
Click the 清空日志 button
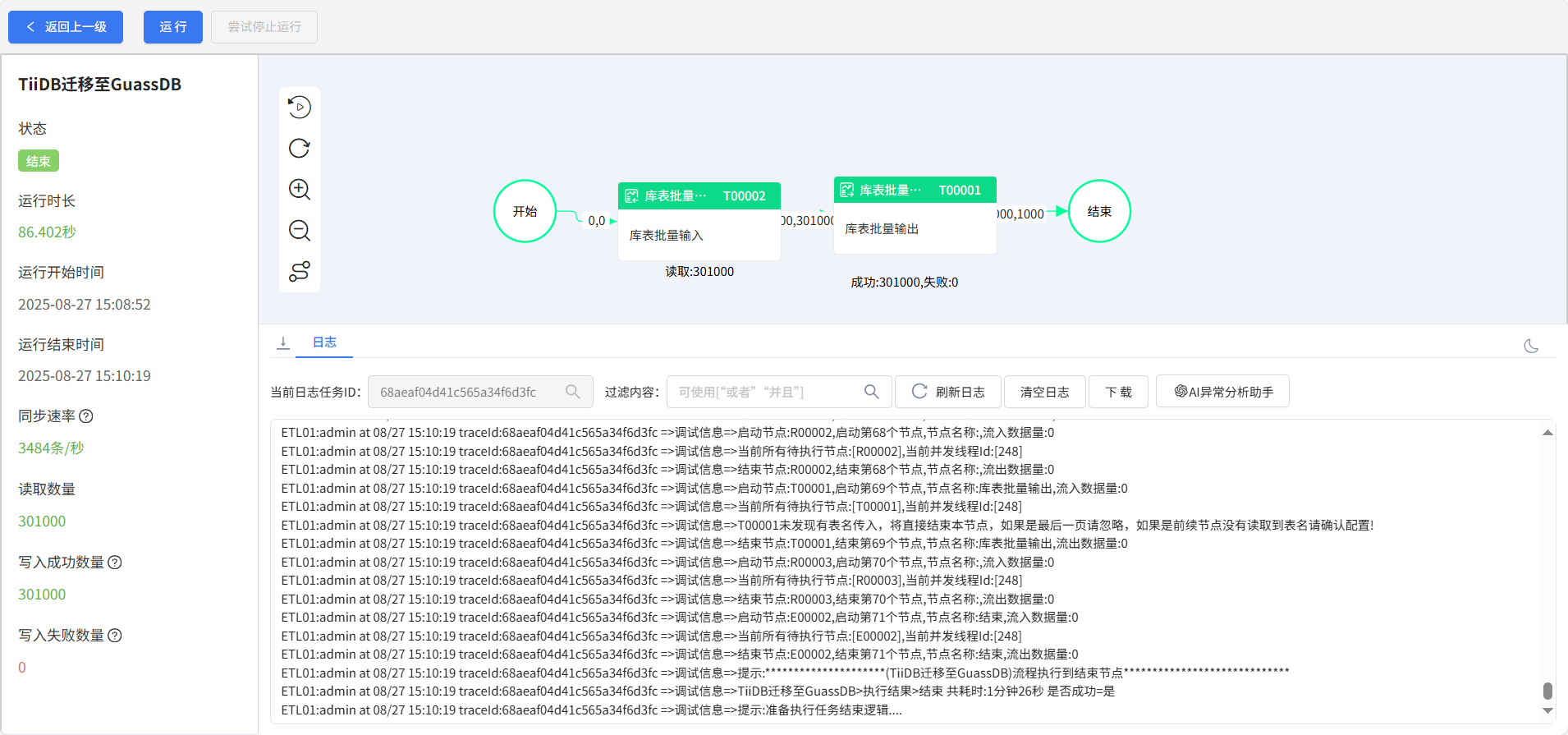click(x=1045, y=392)
